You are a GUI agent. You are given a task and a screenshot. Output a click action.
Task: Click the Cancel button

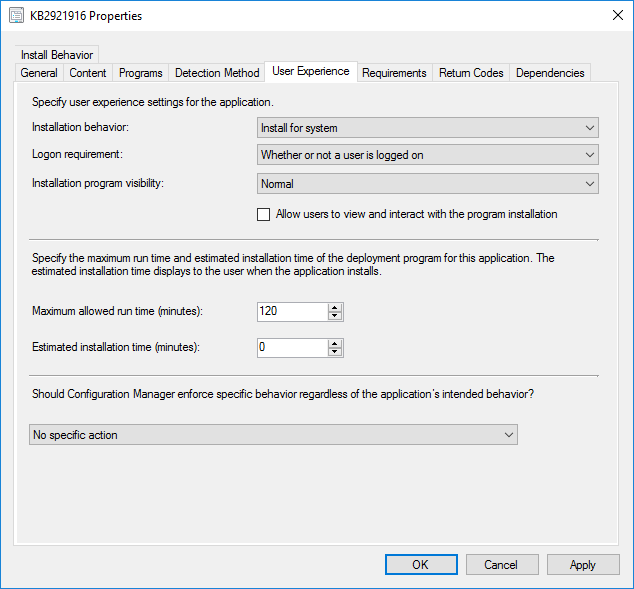pos(502,564)
